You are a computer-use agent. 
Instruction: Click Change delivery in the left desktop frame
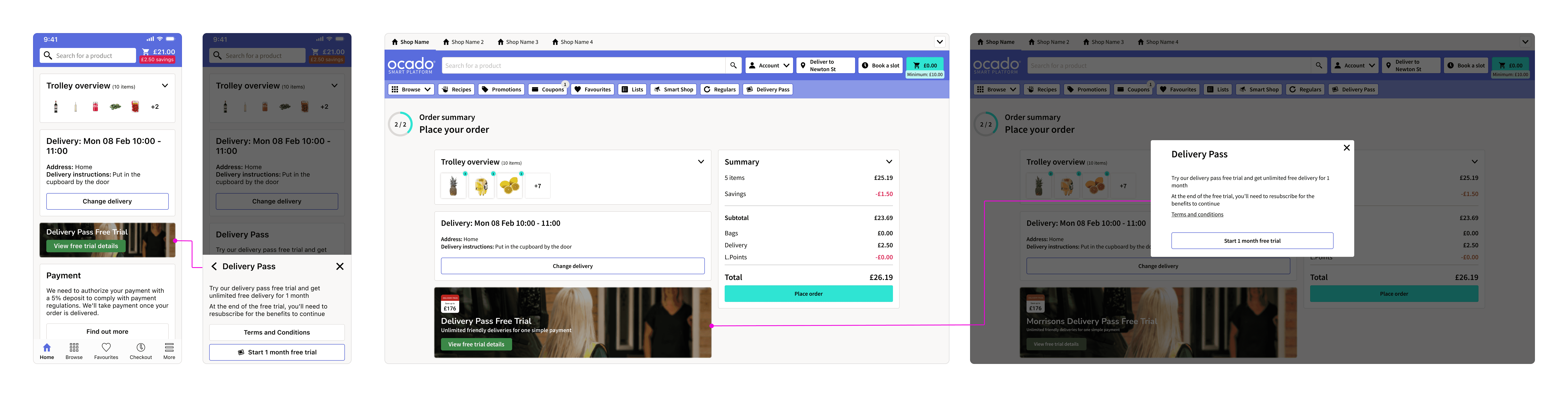[573, 266]
